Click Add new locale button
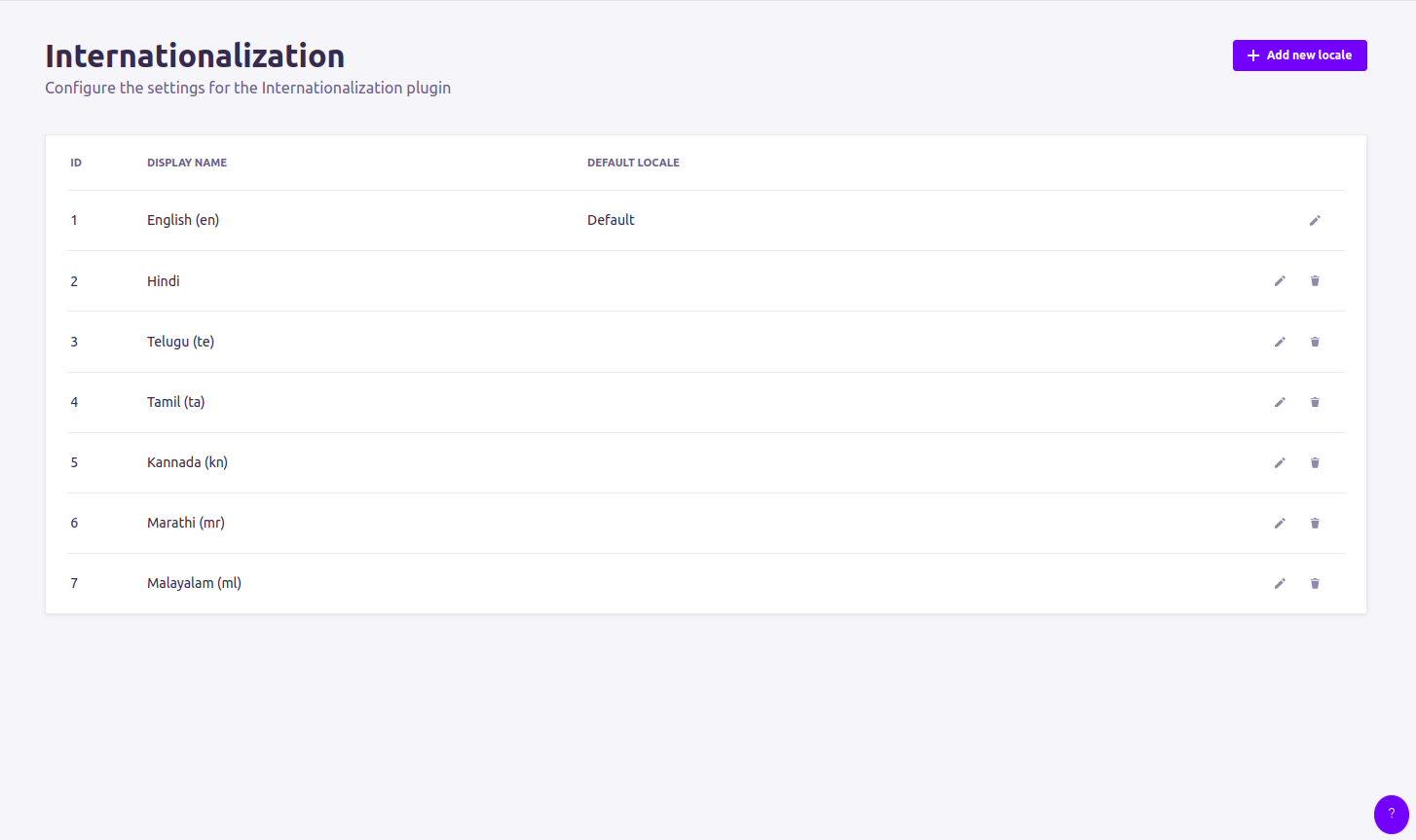Screen dimensions: 1416x840 pyautogui.click(x=1299, y=55)
